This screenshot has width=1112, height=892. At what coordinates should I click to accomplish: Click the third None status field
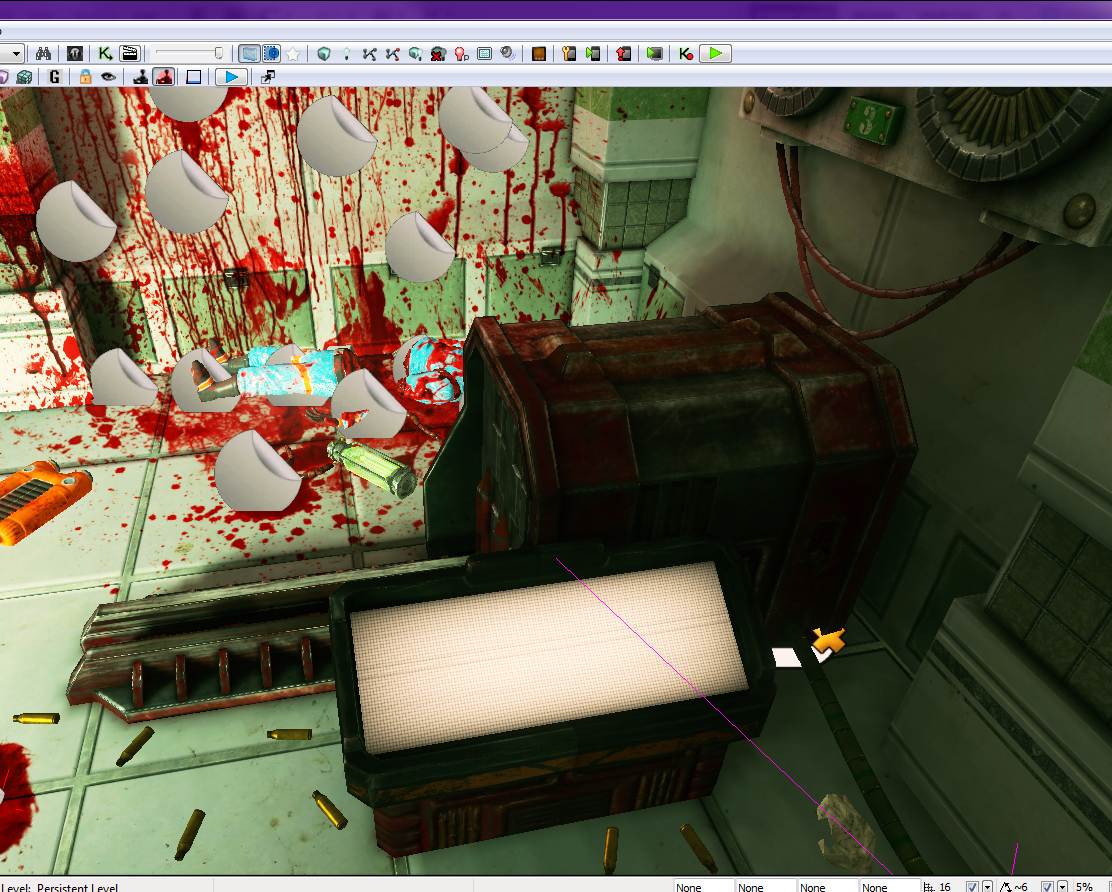point(828,886)
